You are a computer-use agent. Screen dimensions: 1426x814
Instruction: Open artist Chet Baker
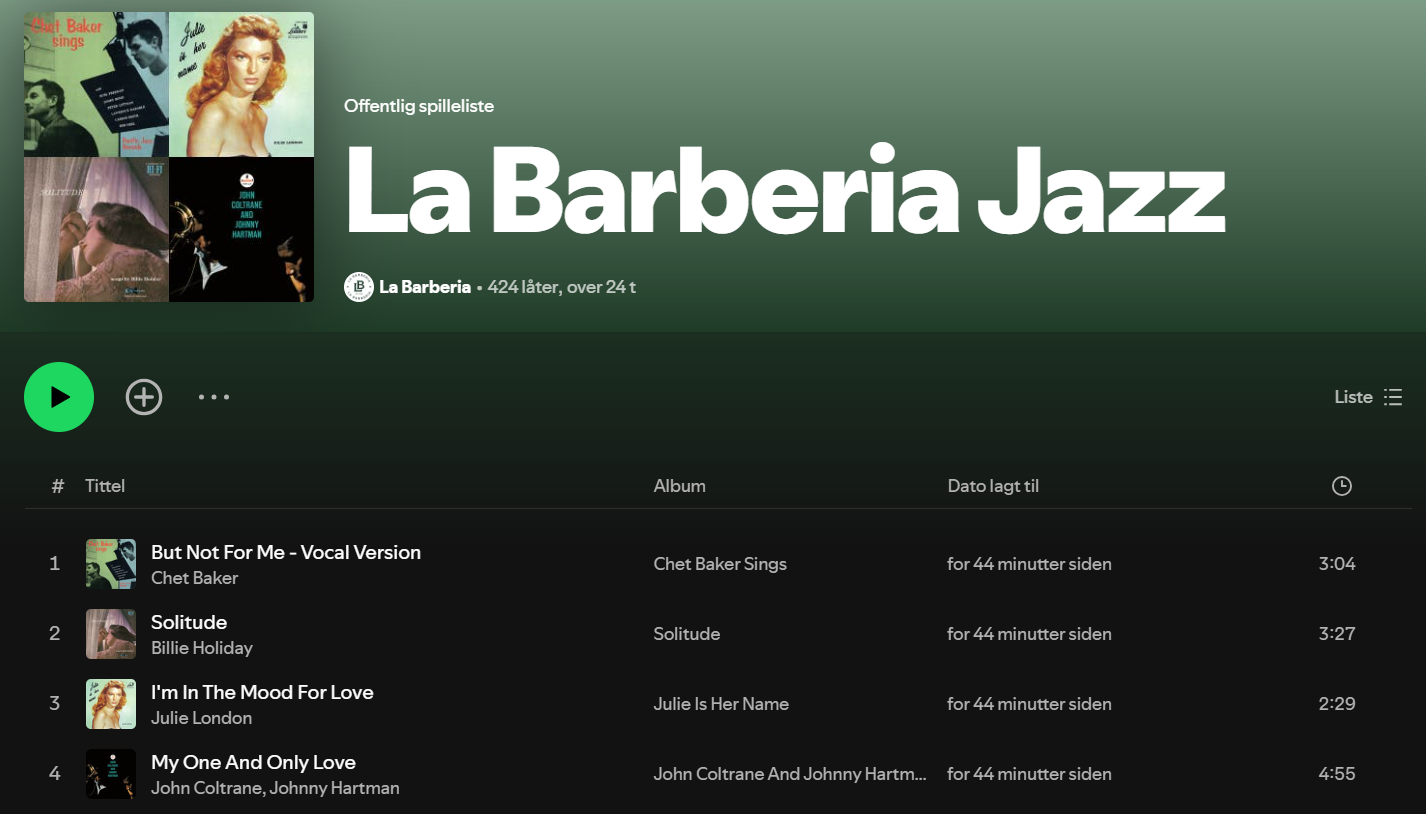pos(194,578)
